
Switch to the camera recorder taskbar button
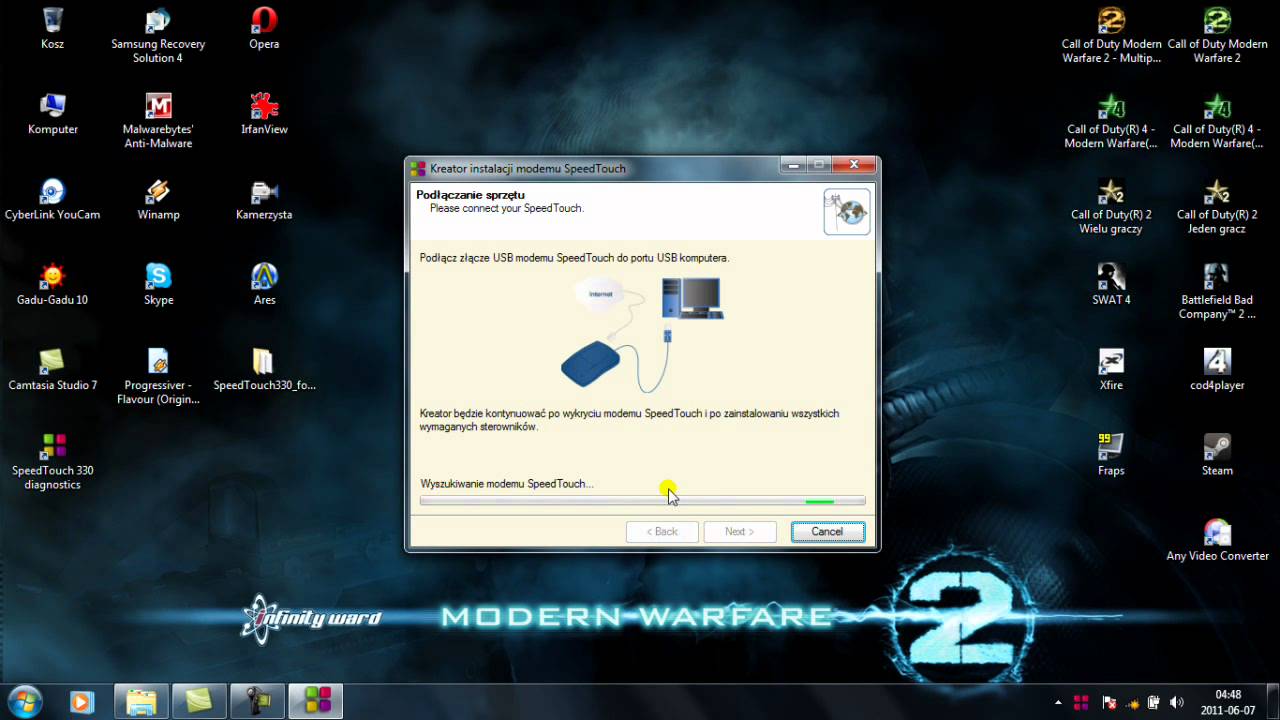pyautogui.click(x=257, y=701)
